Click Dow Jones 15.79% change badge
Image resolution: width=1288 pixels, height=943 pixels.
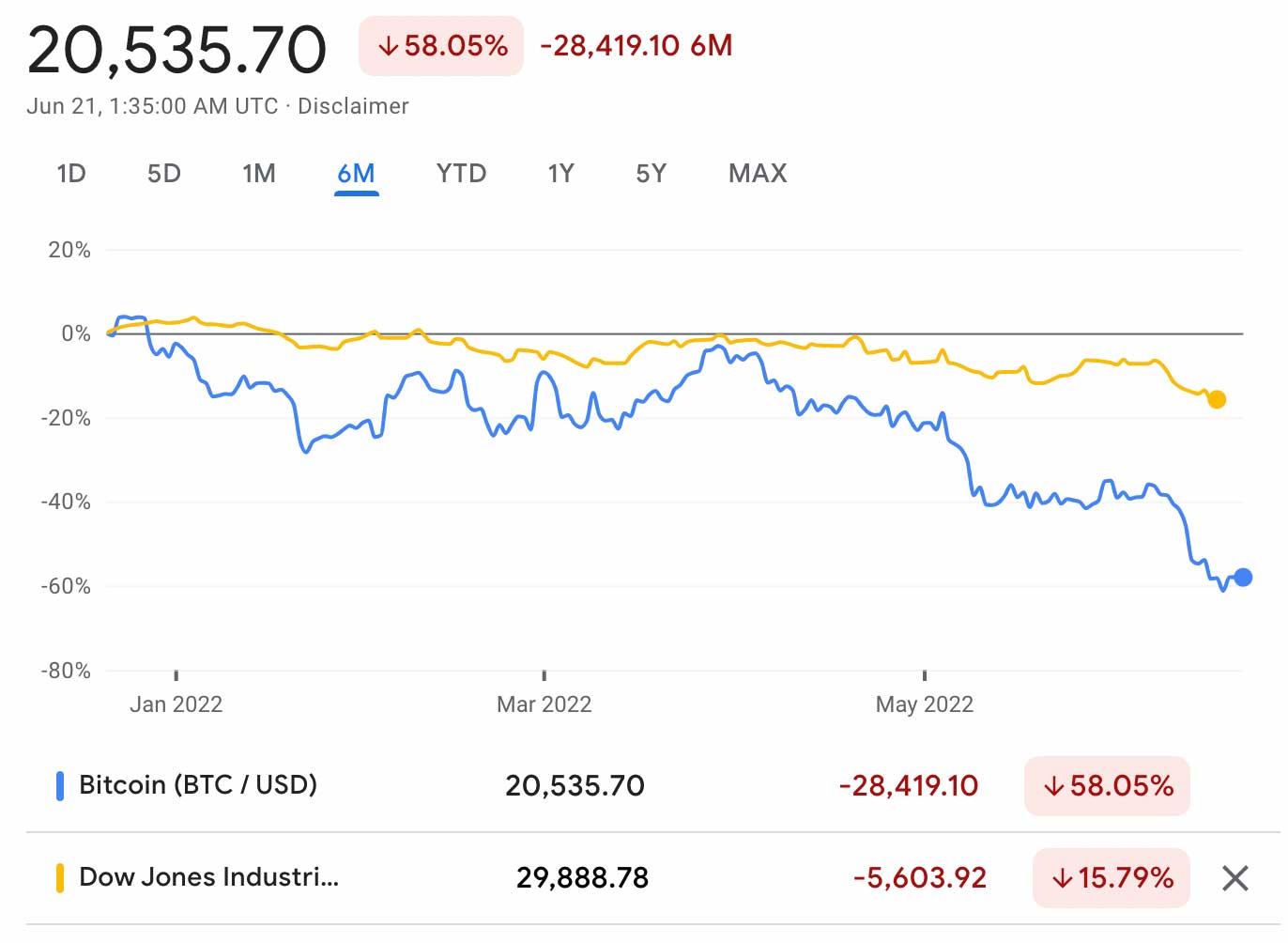click(x=1112, y=878)
